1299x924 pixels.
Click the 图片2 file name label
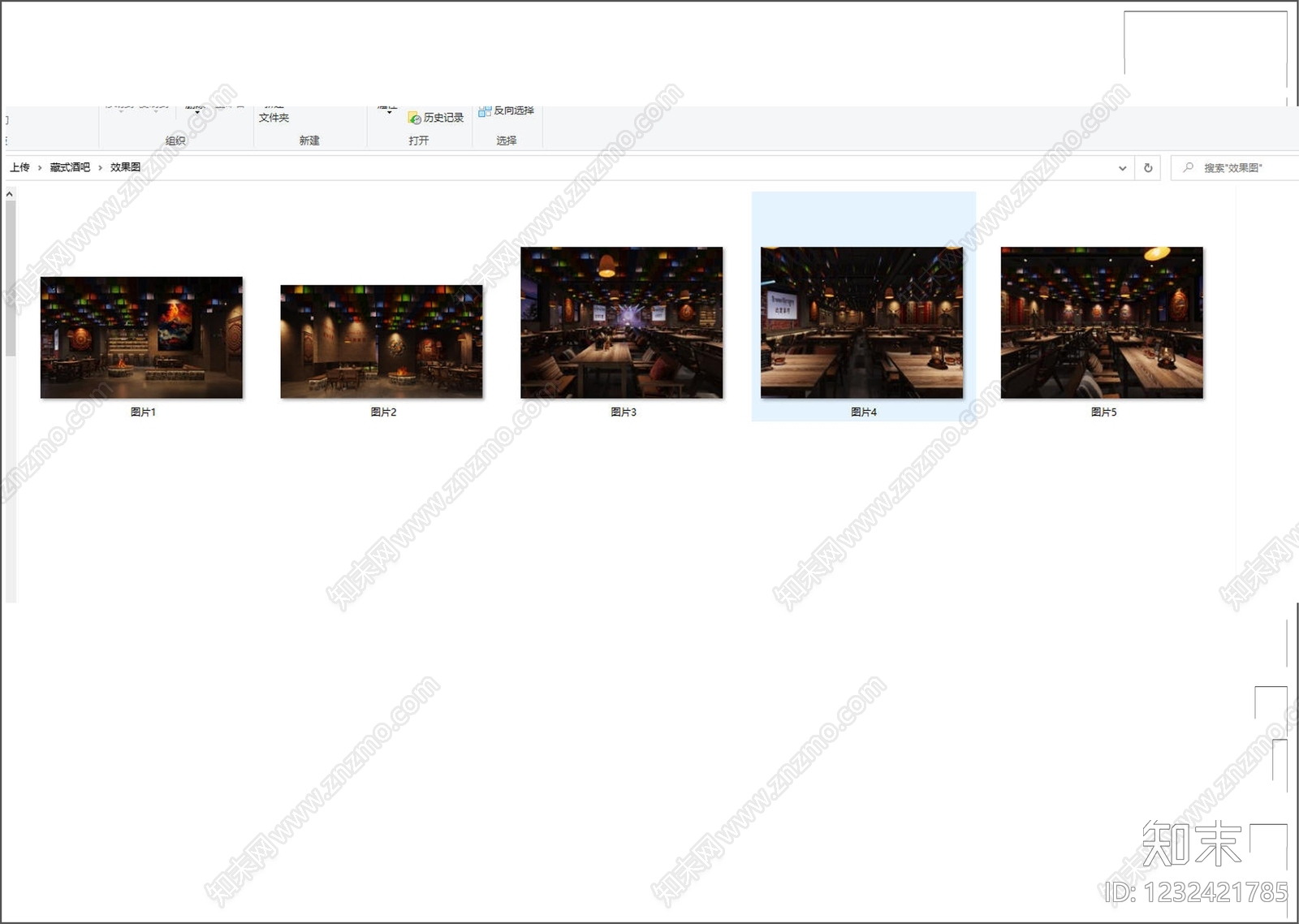click(383, 412)
